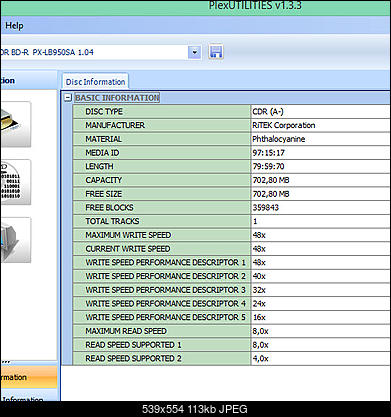Select the READ SPEED SUPPORTED 2 row

point(232,359)
